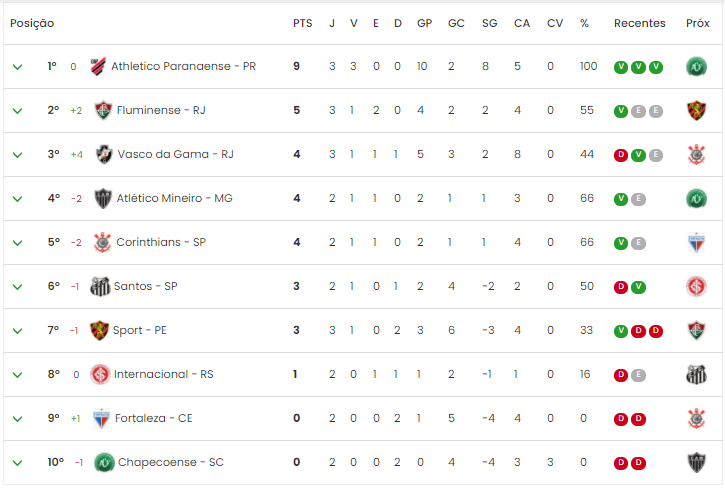Expand the Chapecoense row chevron
The height and width of the screenshot is (488, 725).
(x=18, y=463)
